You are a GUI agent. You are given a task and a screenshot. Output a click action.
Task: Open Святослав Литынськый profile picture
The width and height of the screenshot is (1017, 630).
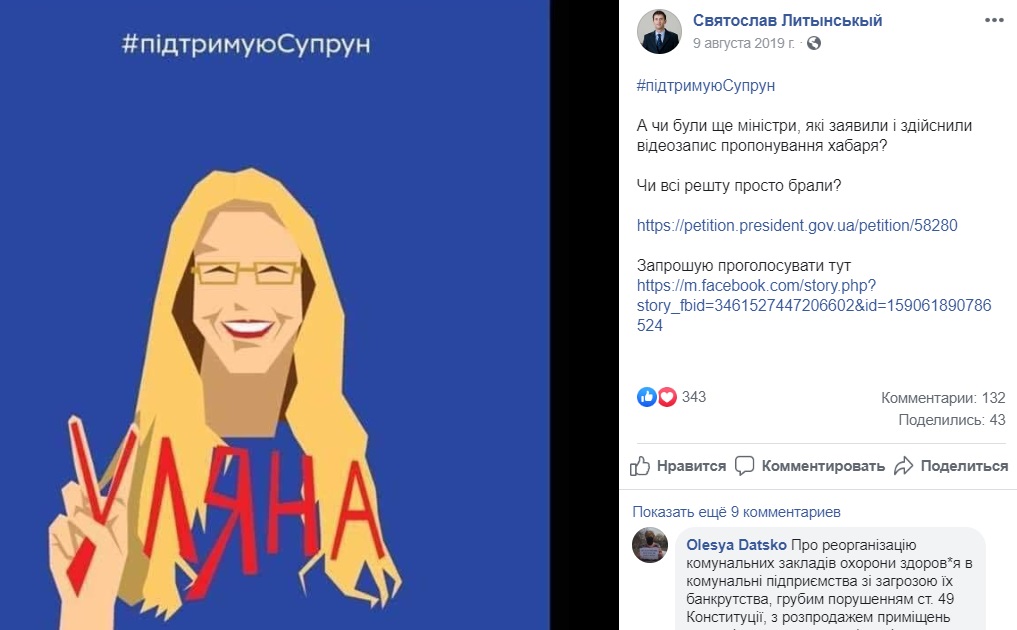pos(659,31)
